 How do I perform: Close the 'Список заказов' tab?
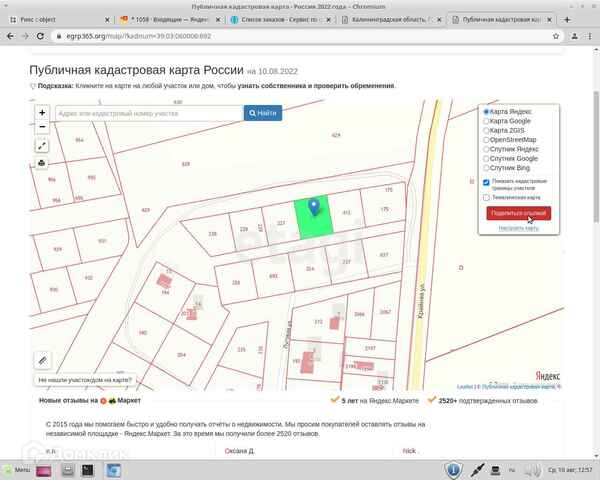[x=328, y=20]
